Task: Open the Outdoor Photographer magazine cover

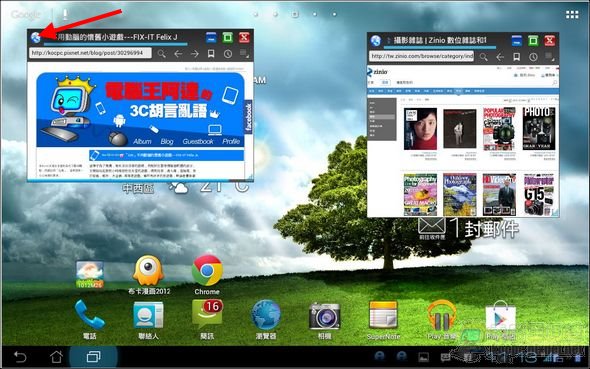Action: coord(460,194)
